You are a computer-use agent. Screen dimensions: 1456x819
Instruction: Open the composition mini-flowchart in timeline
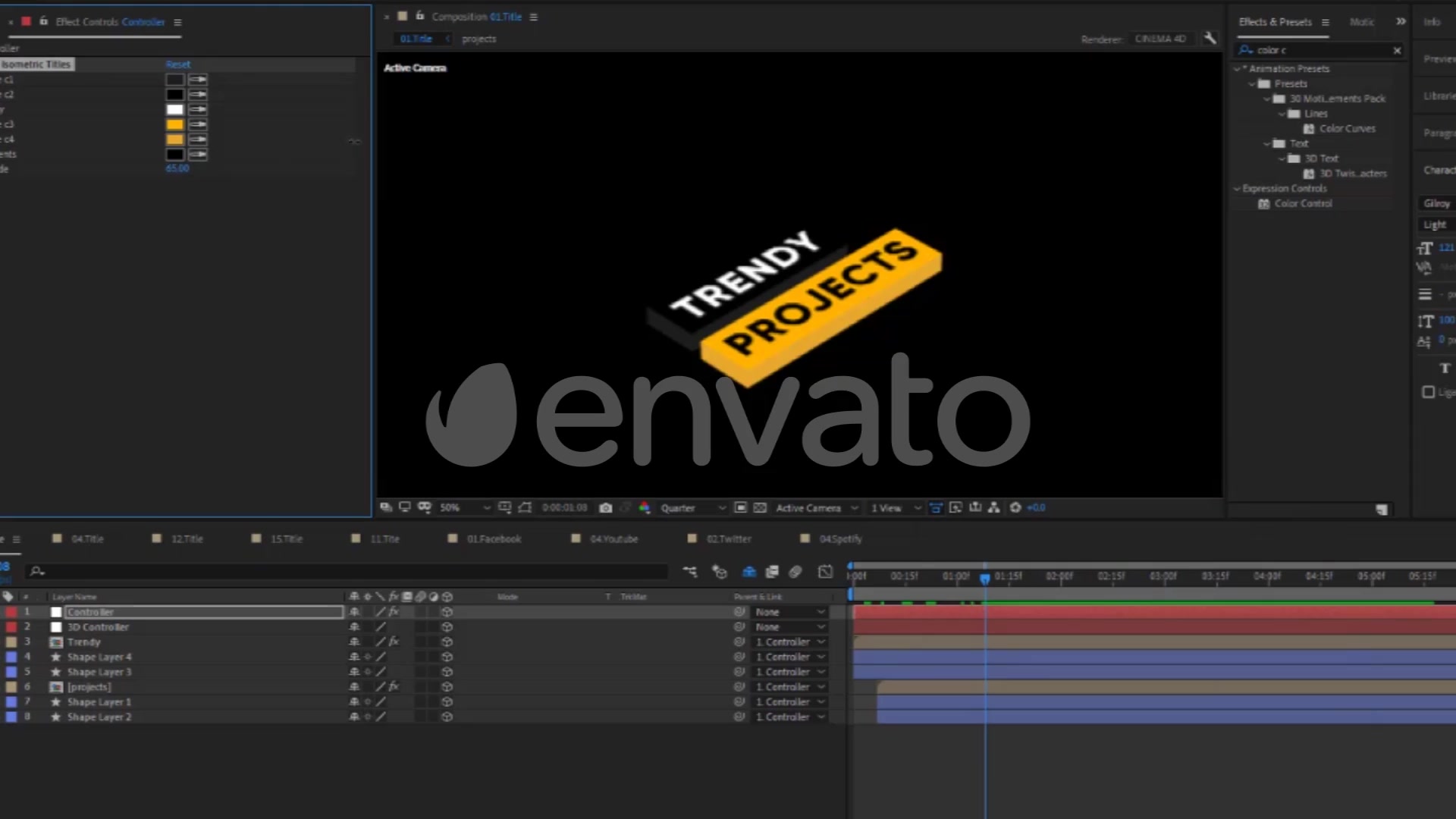[x=689, y=572]
